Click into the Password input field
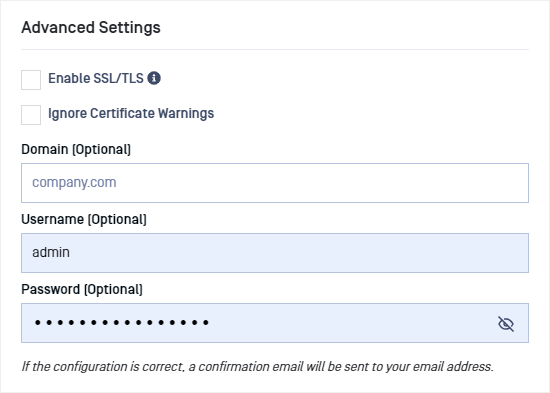Screen dimensions: 550x393 275,323
